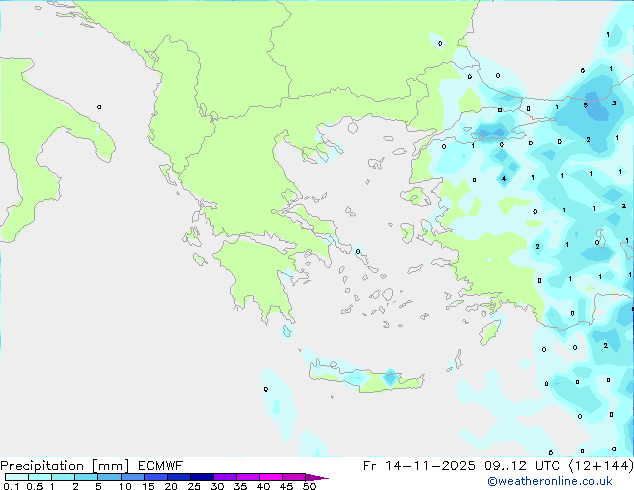Click the precipitation value '4' on map
This screenshot has height=490, width=634.
click(x=504, y=178)
